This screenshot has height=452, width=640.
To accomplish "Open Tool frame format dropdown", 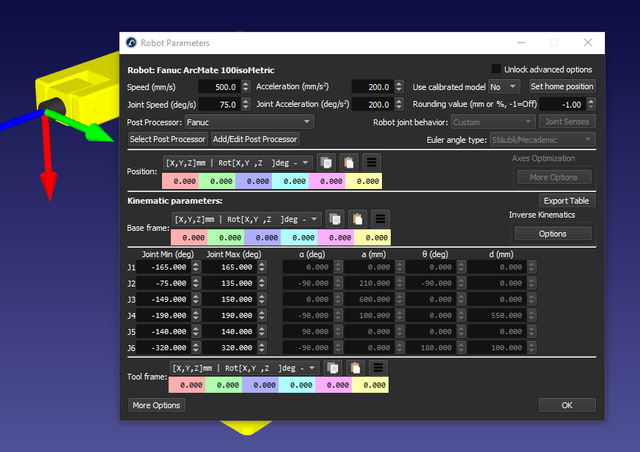I will click(244, 368).
